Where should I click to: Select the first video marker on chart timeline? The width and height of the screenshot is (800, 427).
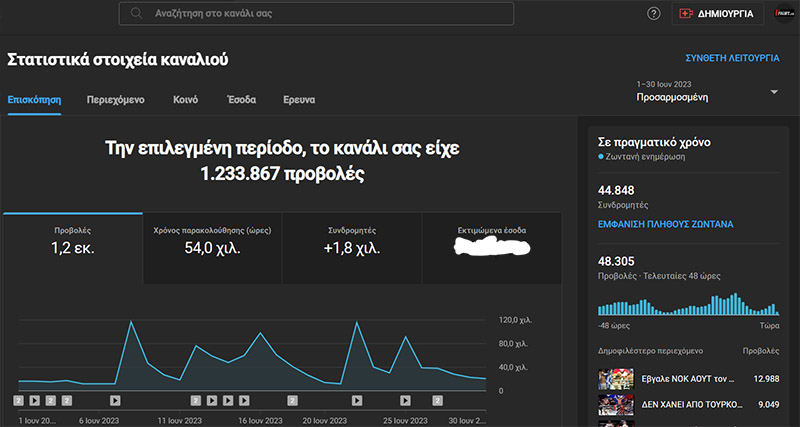coord(18,400)
